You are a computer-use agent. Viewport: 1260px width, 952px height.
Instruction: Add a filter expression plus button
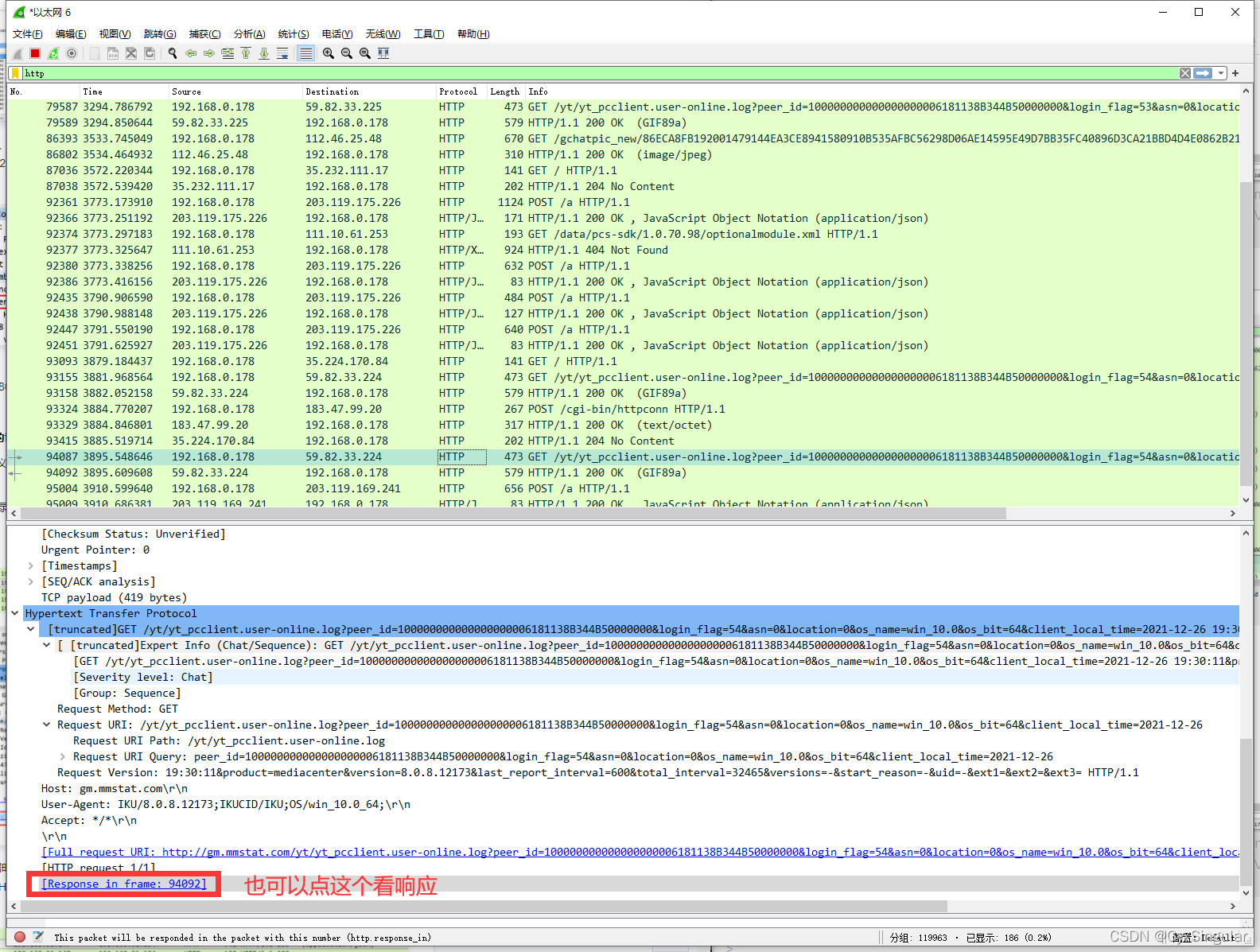pos(1235,73)
